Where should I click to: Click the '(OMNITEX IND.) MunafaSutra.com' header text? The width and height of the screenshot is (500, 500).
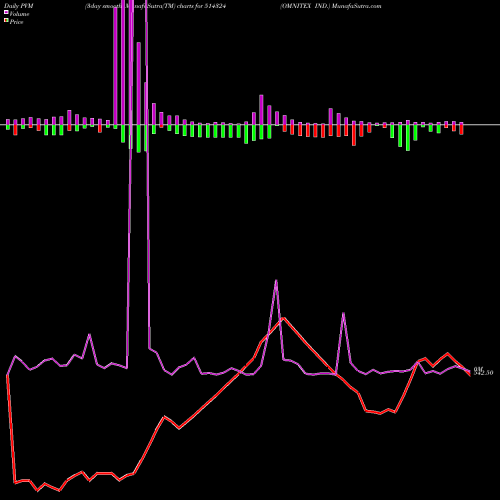[x=330, y=6]
